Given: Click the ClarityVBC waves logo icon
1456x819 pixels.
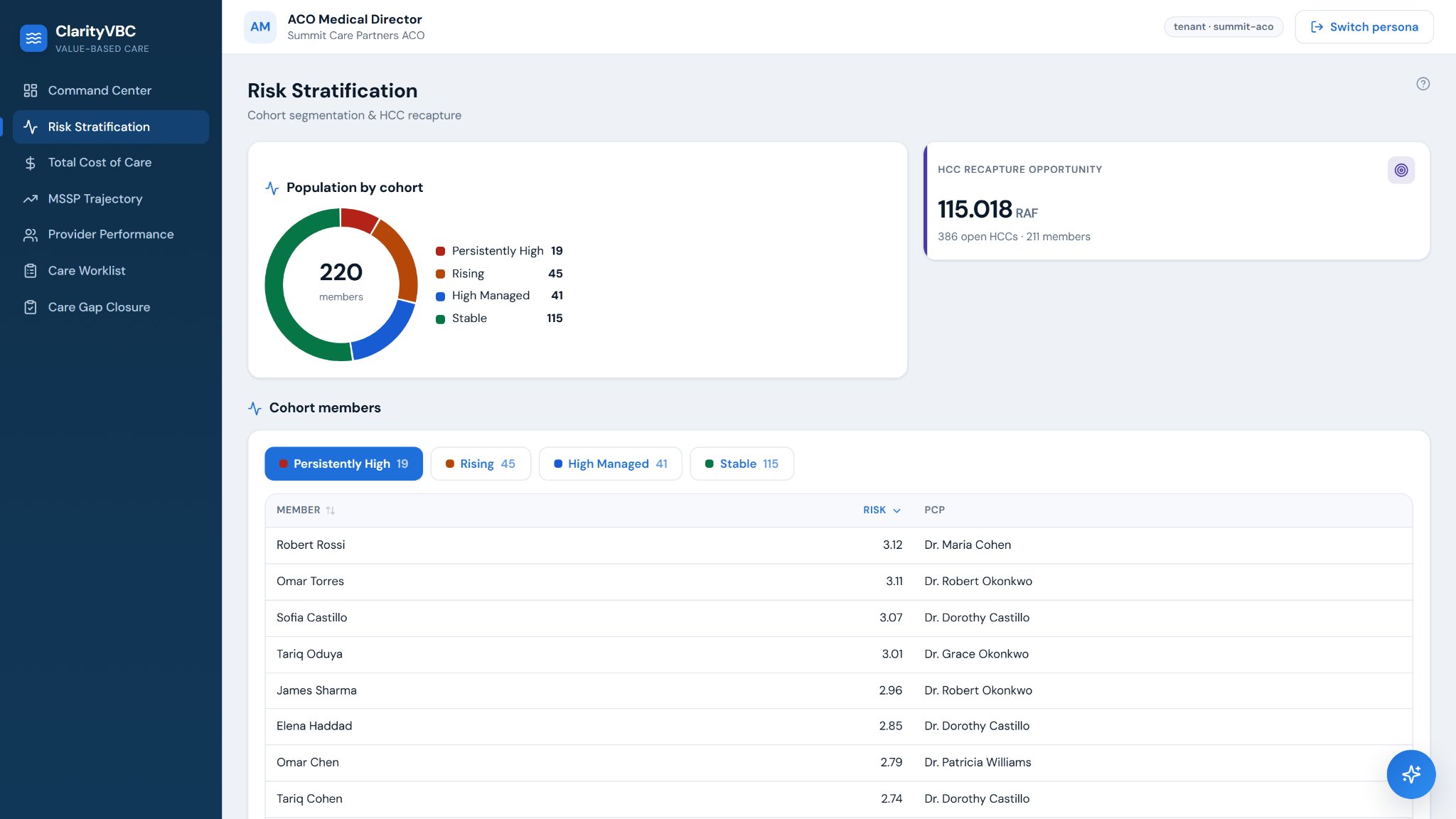Looking at the screenshot, I should (x=33, y=38).
